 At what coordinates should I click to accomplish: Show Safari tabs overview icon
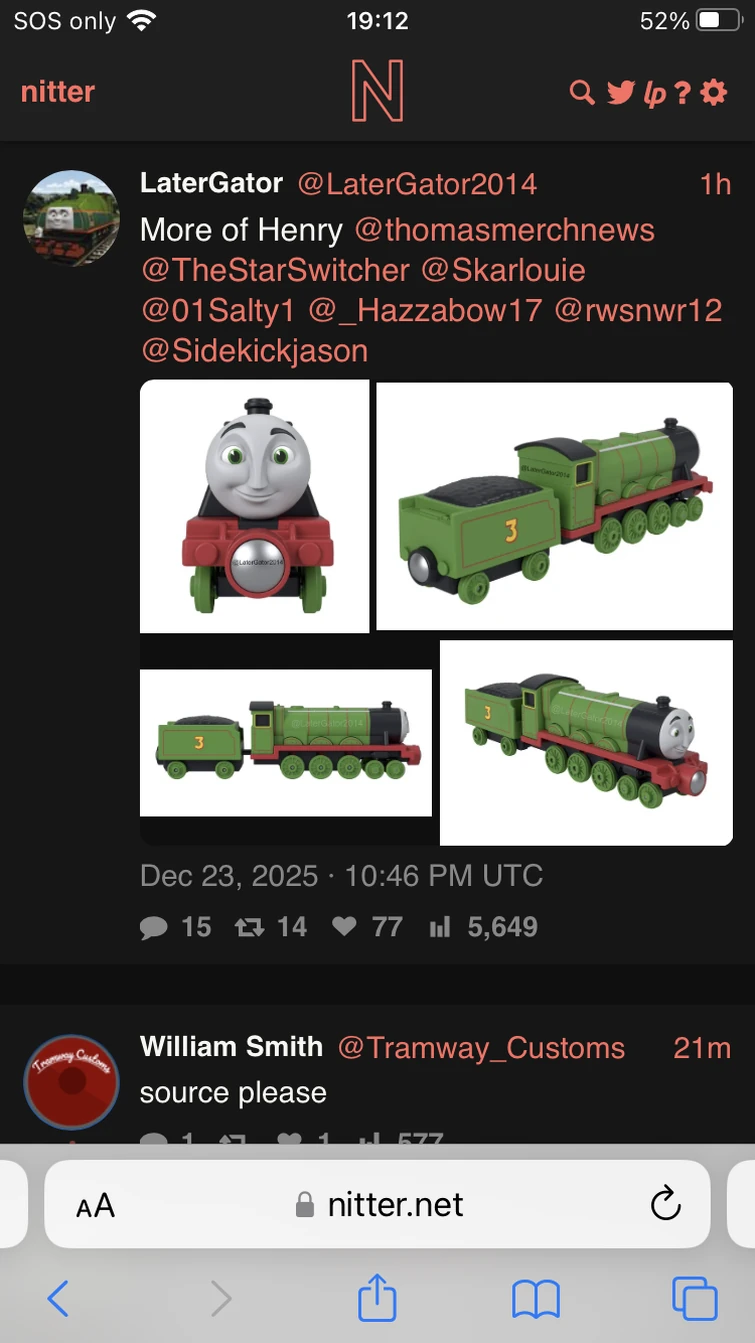[694, 1298]
